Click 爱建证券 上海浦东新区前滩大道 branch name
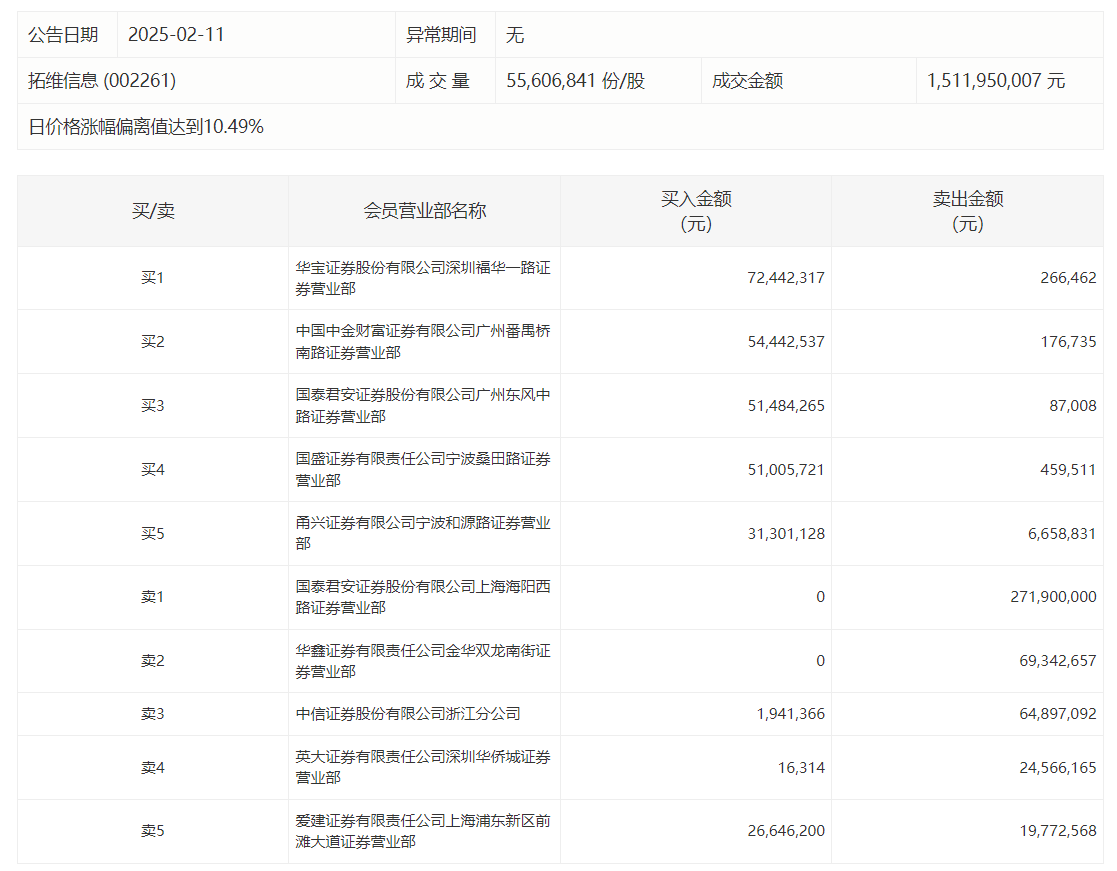Image resolution: width=1117 pixels, height=871 pixels. 423,831
